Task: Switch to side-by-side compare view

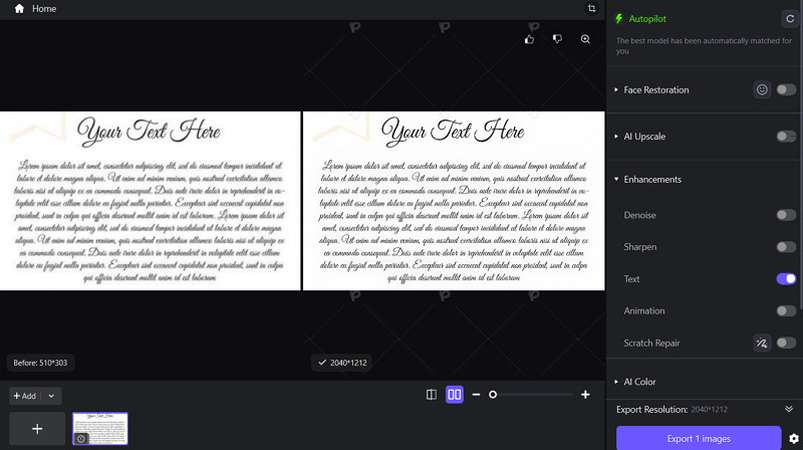Action: click(454, 394)
